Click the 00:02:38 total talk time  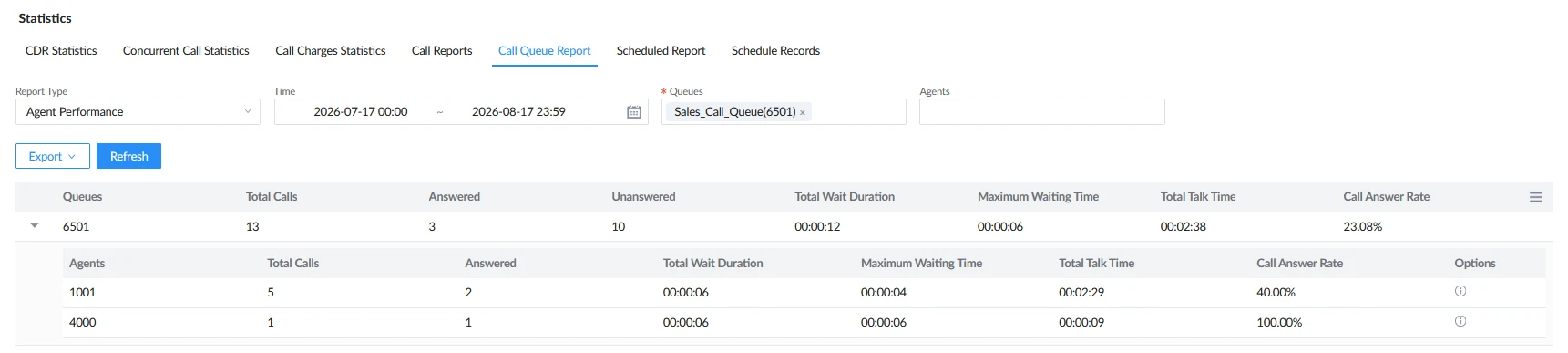[1184, 227]
